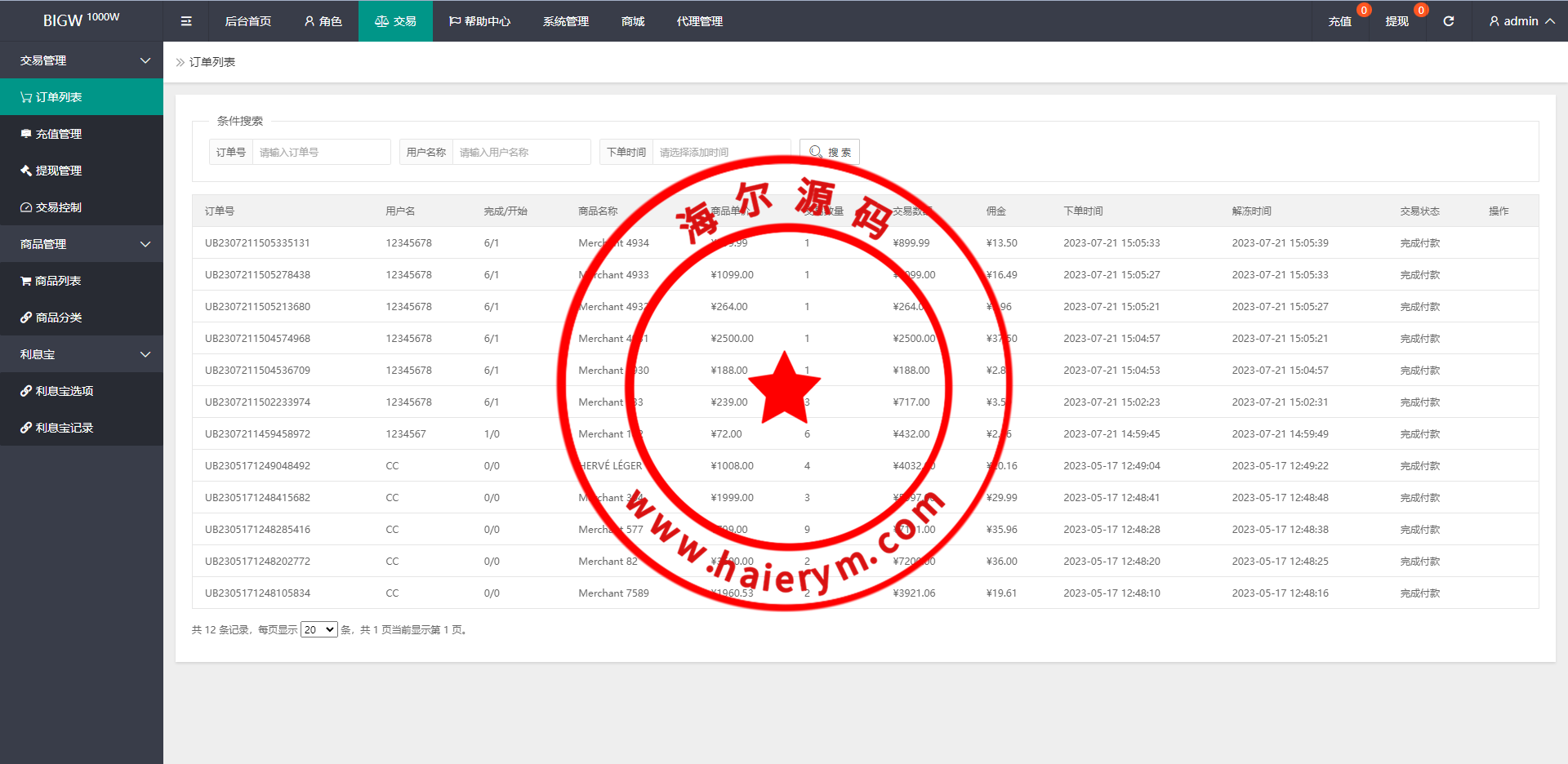Viewport: 1568px width, 764px height.
Task: Click the 下单时间 date picker field
Action: point(721,152)
